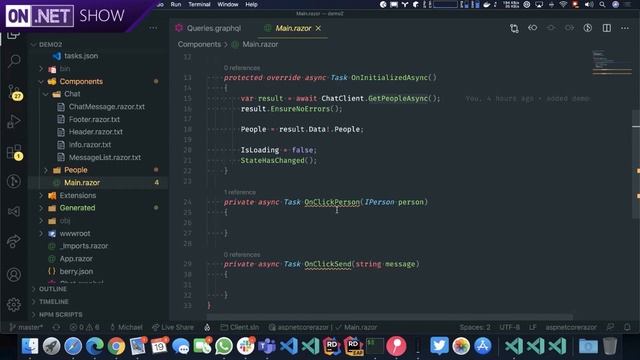Image resolution: width=640 pixels, height=360 pixels.
Task: Click the Synchronize Changes status icon
Action: click(x=56, y=327)
